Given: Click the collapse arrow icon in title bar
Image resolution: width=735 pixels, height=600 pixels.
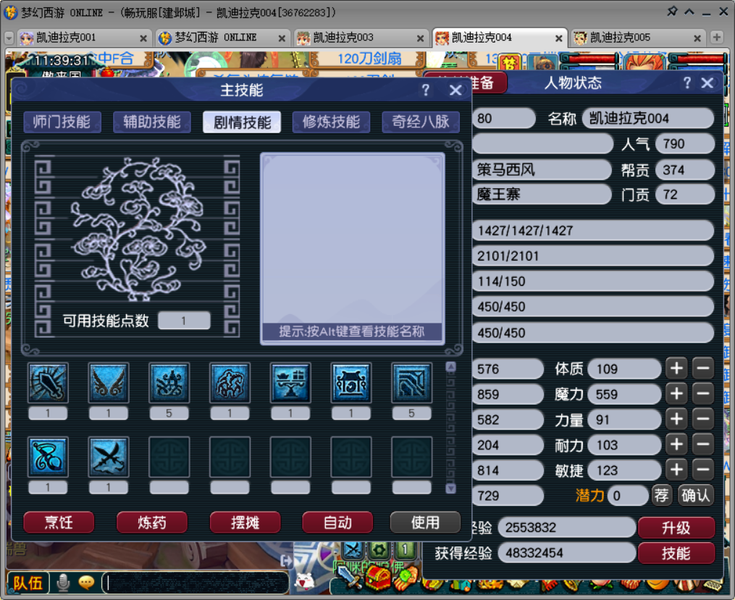Looking at the screenshot, I should [x=690, y=11].
